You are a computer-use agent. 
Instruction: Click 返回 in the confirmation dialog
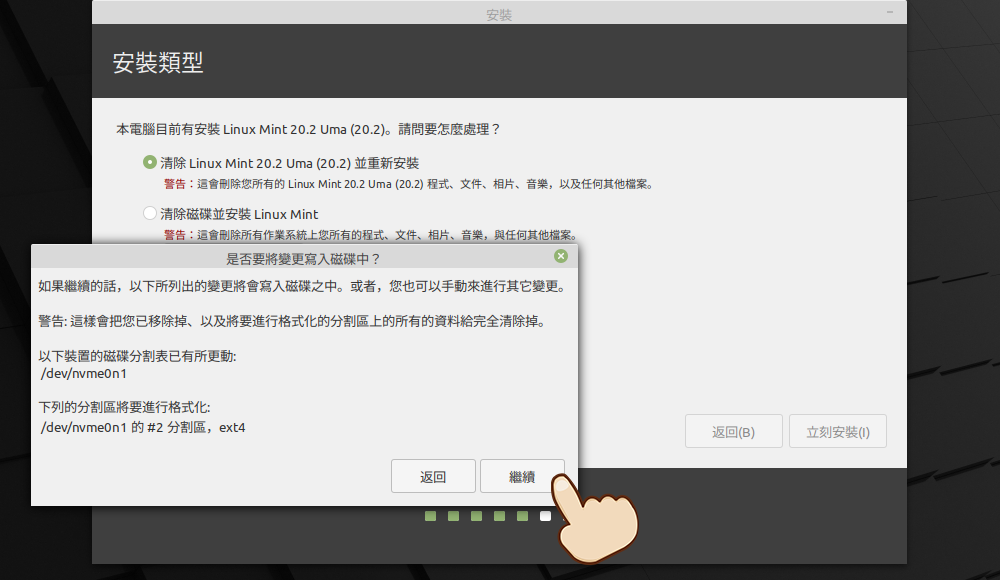click(433, 476)
